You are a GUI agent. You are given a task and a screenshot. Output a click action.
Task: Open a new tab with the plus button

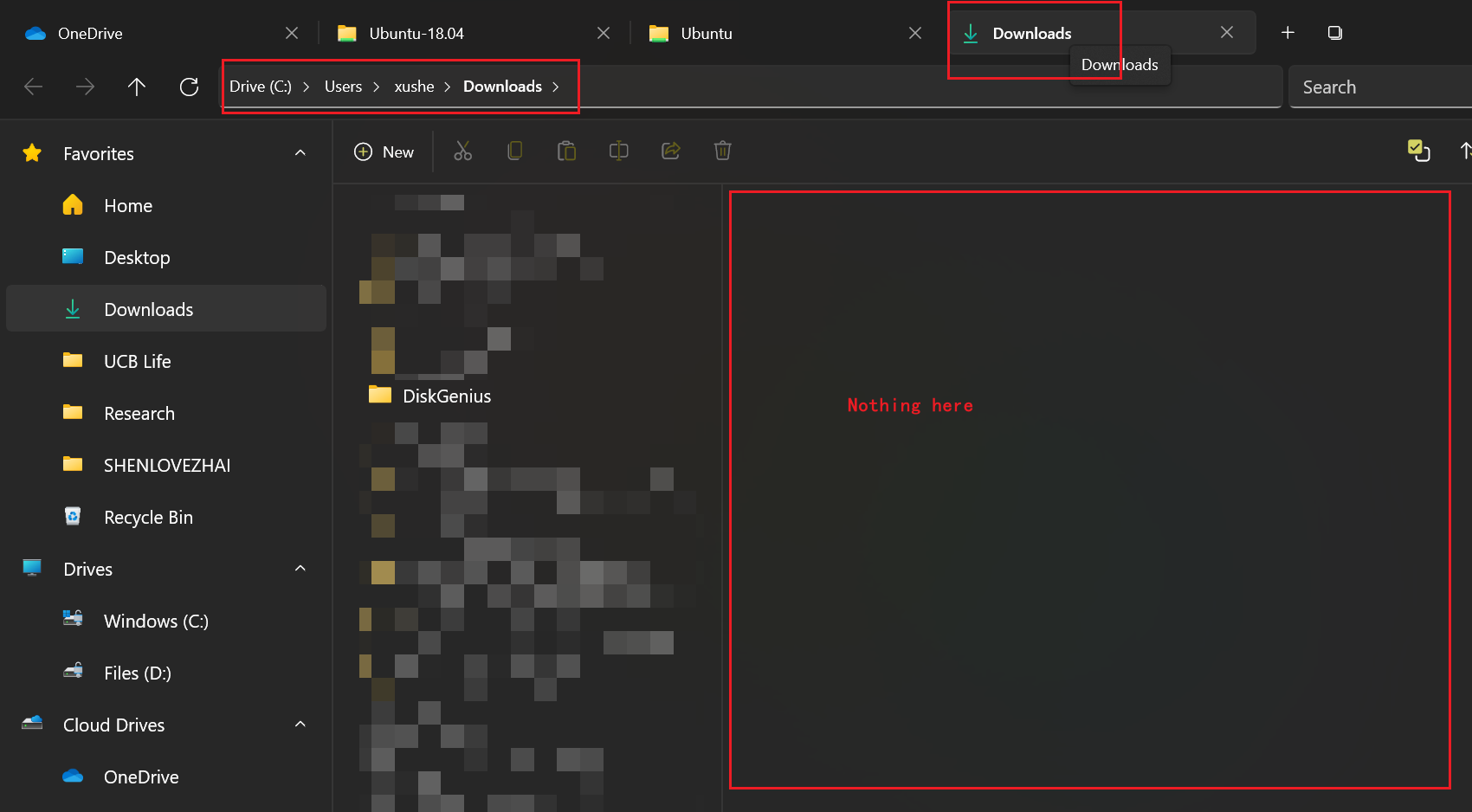[x=1288, y=32]
